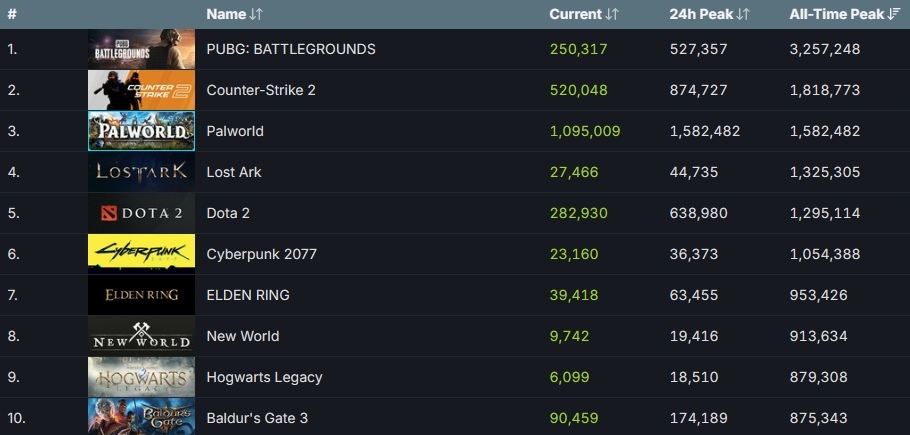Screen dimensions: 910x435
Task: Click All-Time Peak descending sort icon
Action: pyautogui.click(x=894, y=14)
